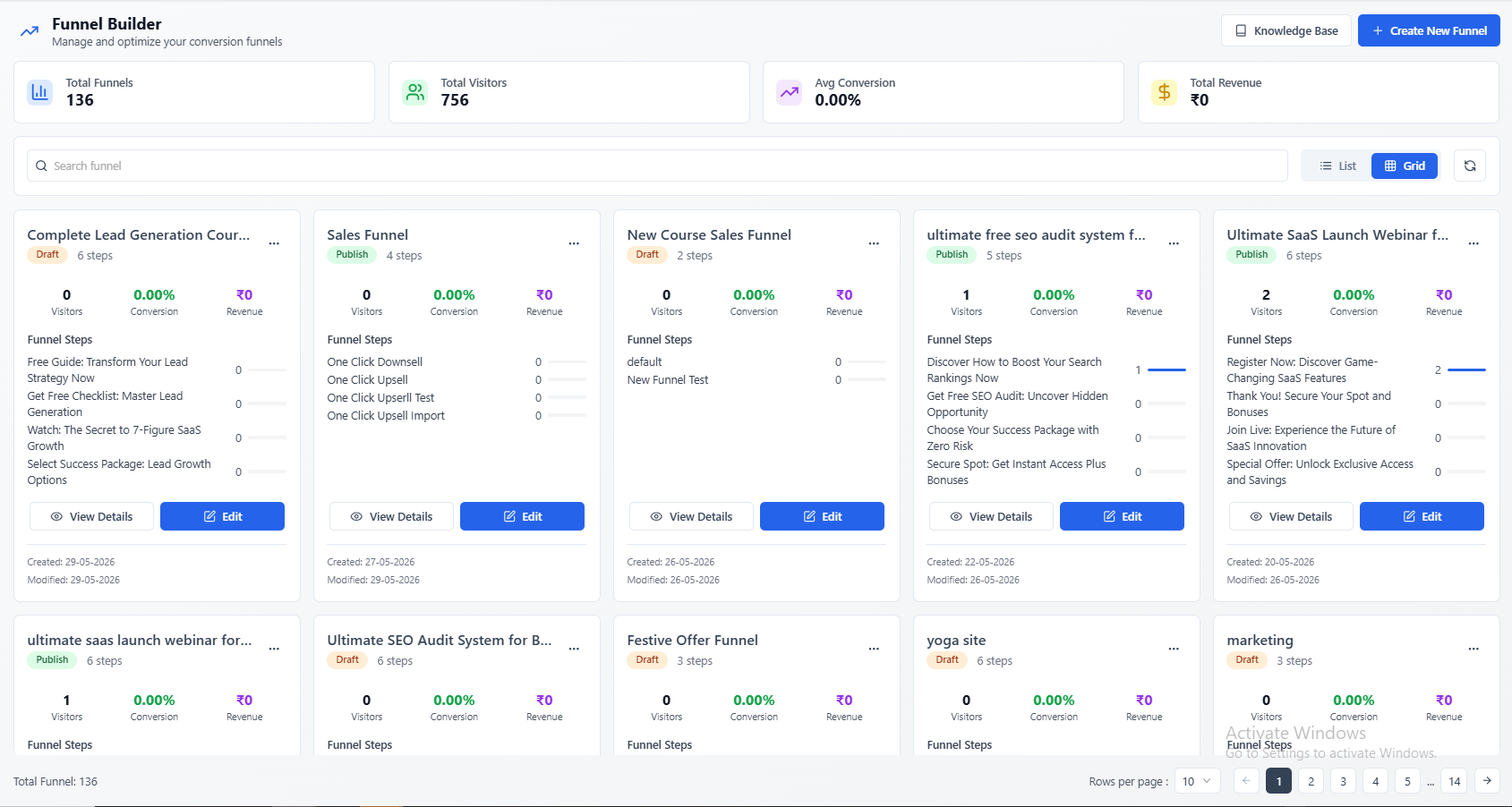Open the Knowledge Base
This screenshot has width=1512, height=807.
(1286, 30)
